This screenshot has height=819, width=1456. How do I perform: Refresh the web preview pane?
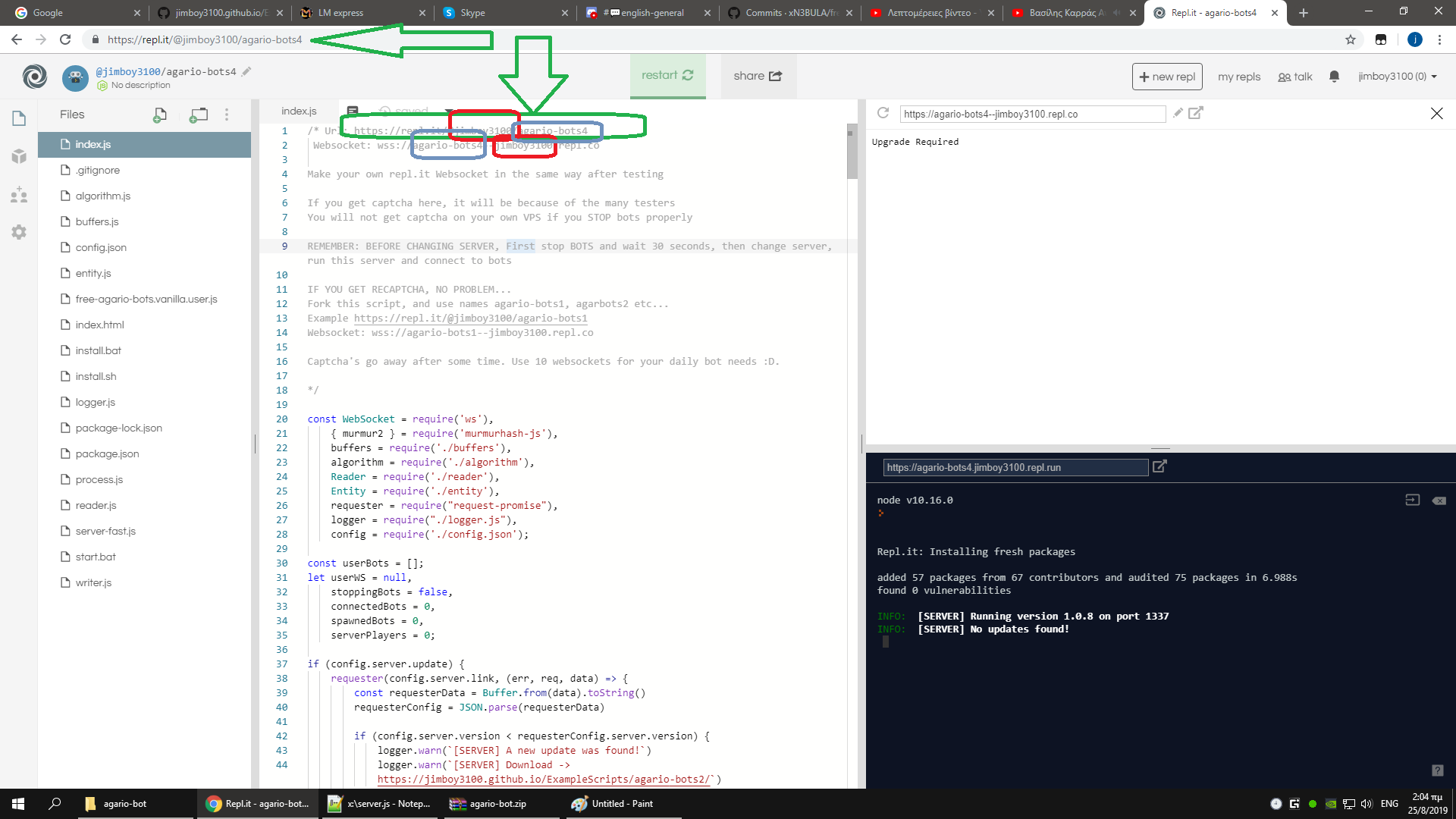pyautogui.click(x=883, y=114)
